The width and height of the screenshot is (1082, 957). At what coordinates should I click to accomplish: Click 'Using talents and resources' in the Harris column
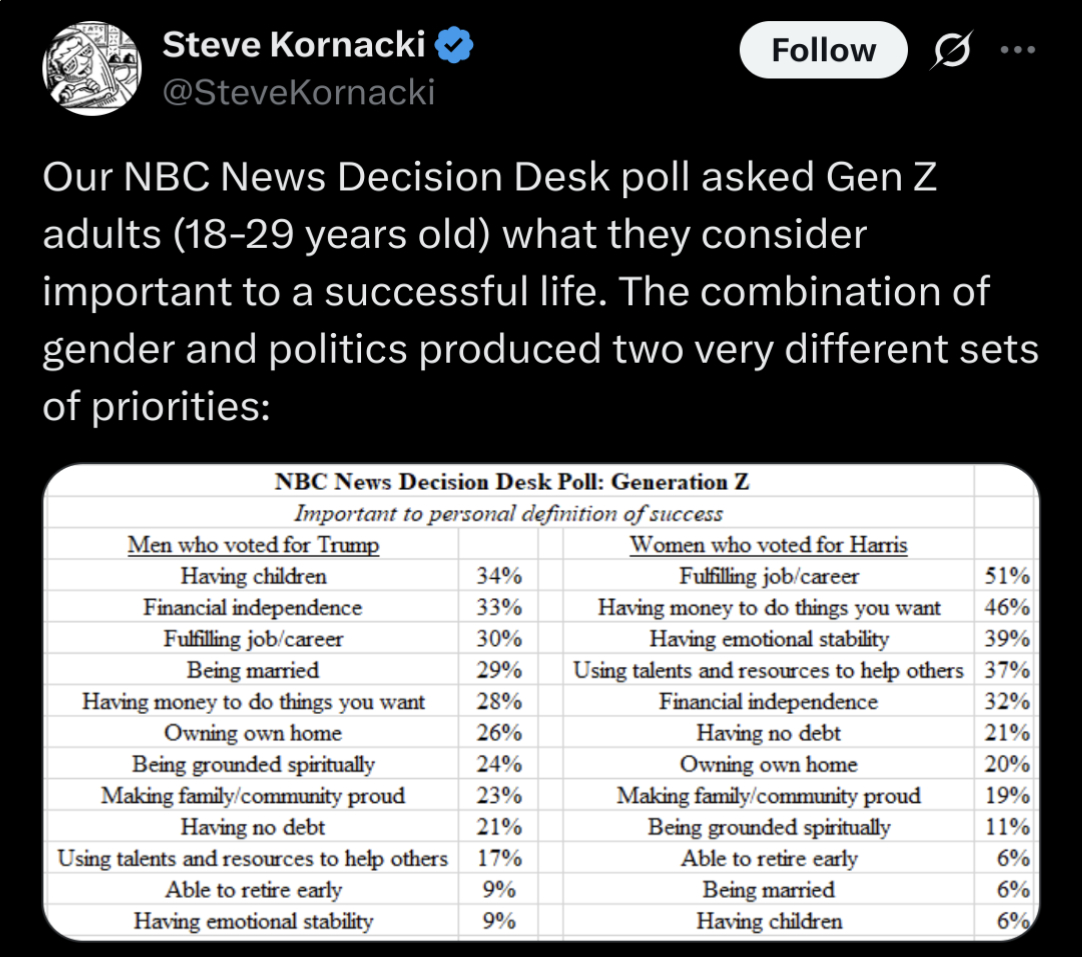pyautogui.click(x=768, y=670)
